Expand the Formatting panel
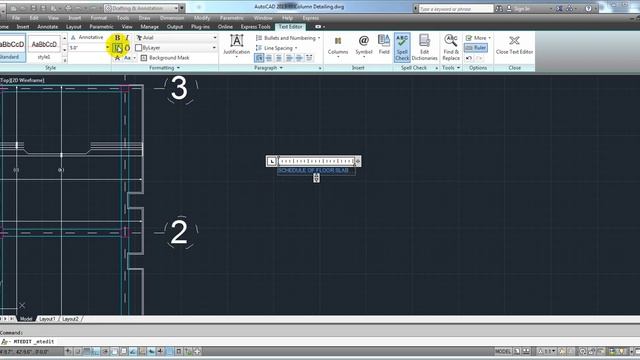 [164, 68]
